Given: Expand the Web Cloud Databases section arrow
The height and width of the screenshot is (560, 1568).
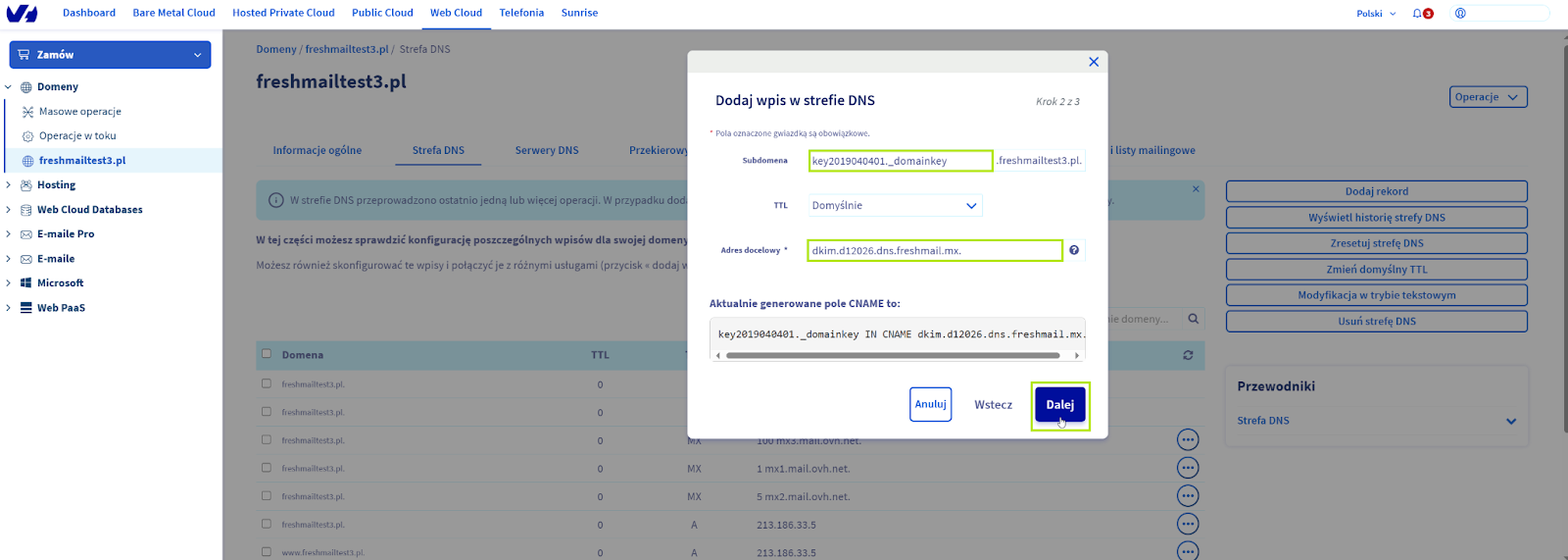Looking at the screenshot, I should click(x=9, y=210).
